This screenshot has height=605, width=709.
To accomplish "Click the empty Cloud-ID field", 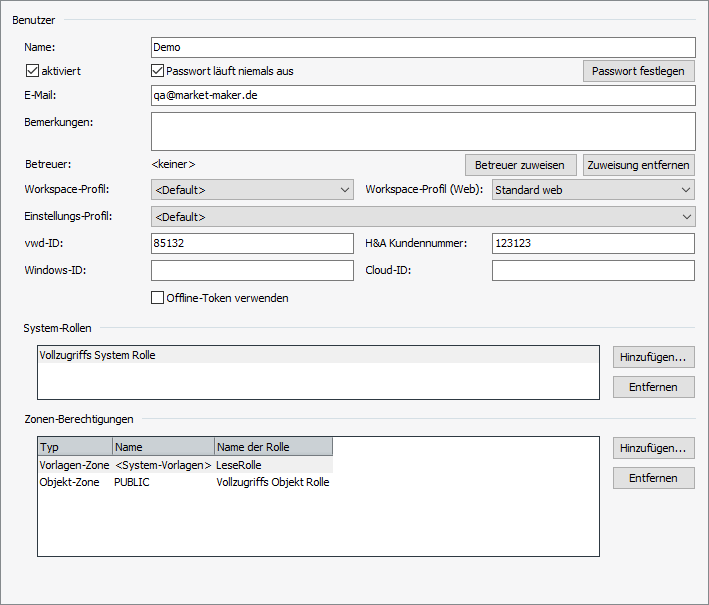I will pos(593,271).
